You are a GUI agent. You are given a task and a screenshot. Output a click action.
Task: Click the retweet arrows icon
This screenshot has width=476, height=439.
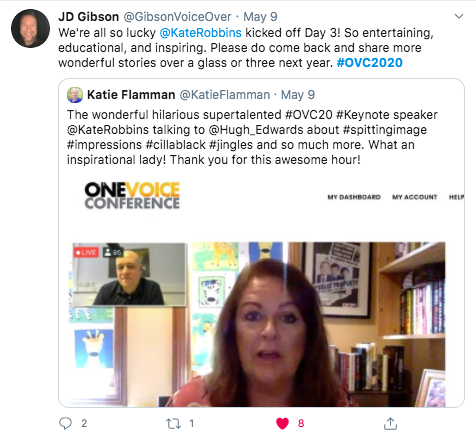click(173, 424)
